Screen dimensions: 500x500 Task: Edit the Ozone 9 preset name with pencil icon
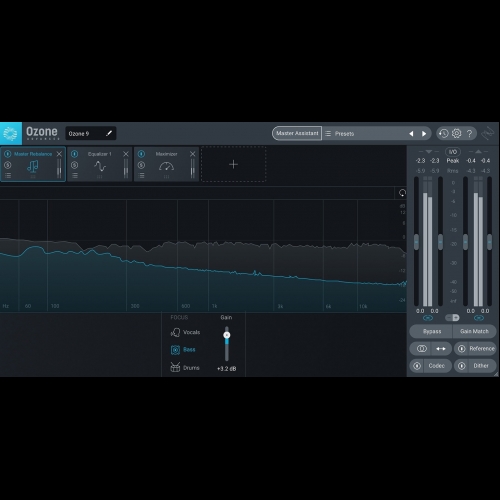coord(109,133)
